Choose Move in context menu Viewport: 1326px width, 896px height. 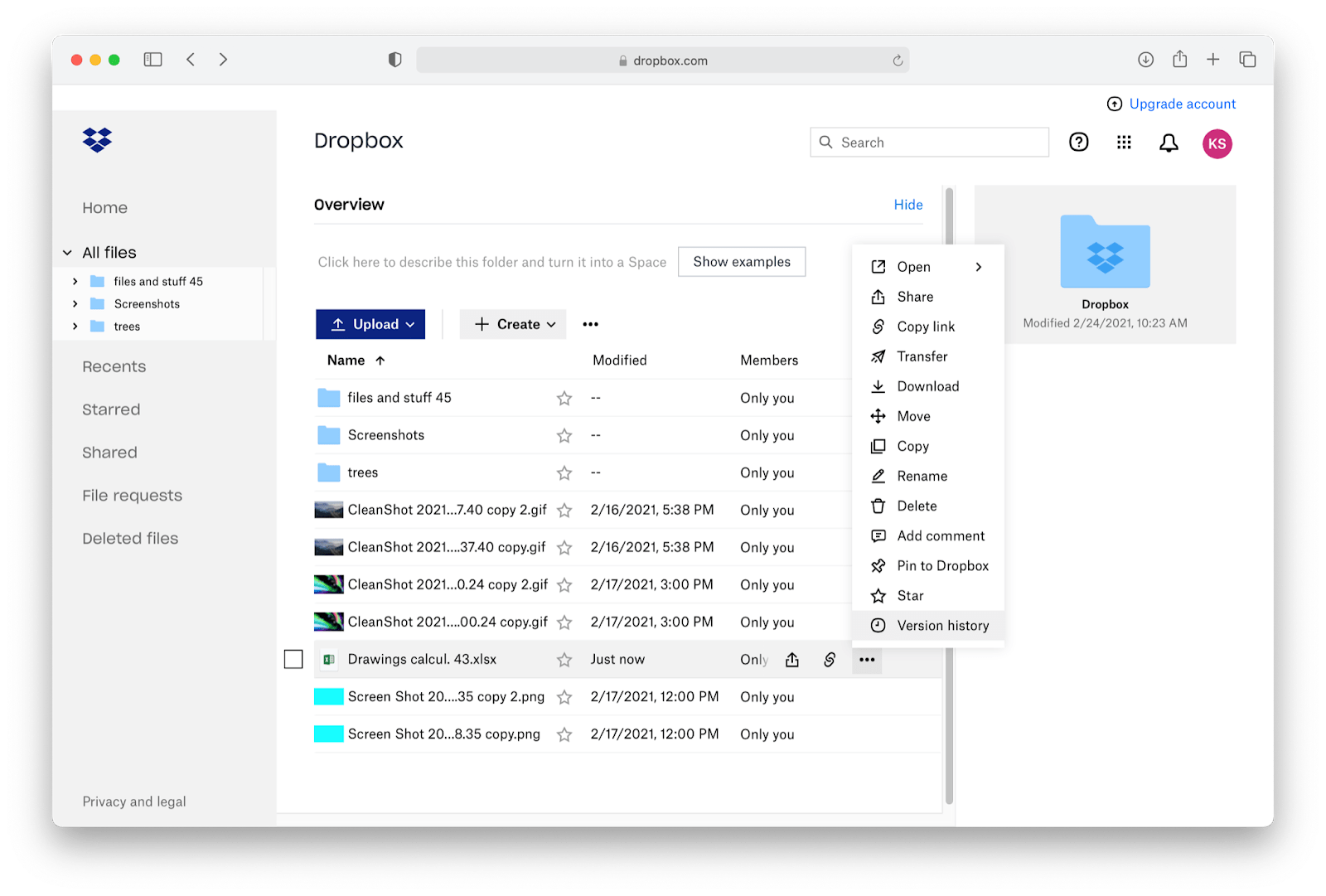tap(927, 416)
